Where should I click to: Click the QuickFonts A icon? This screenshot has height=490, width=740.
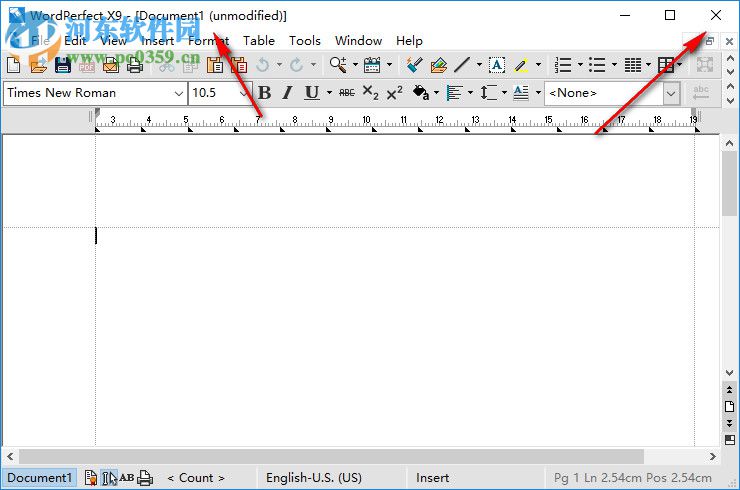[521, 93]
